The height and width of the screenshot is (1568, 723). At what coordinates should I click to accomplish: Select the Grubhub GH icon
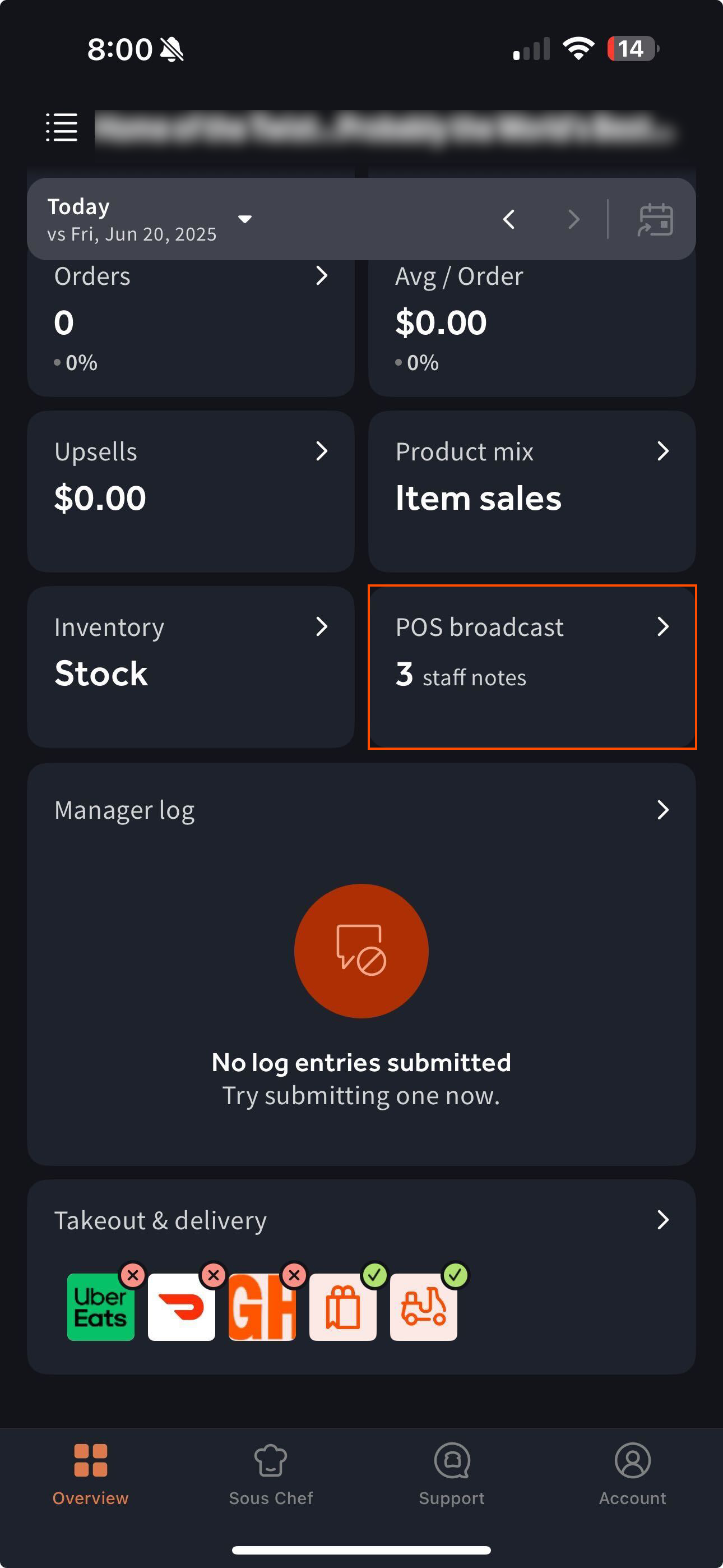pyautogui.click(x=262, y=1306)
